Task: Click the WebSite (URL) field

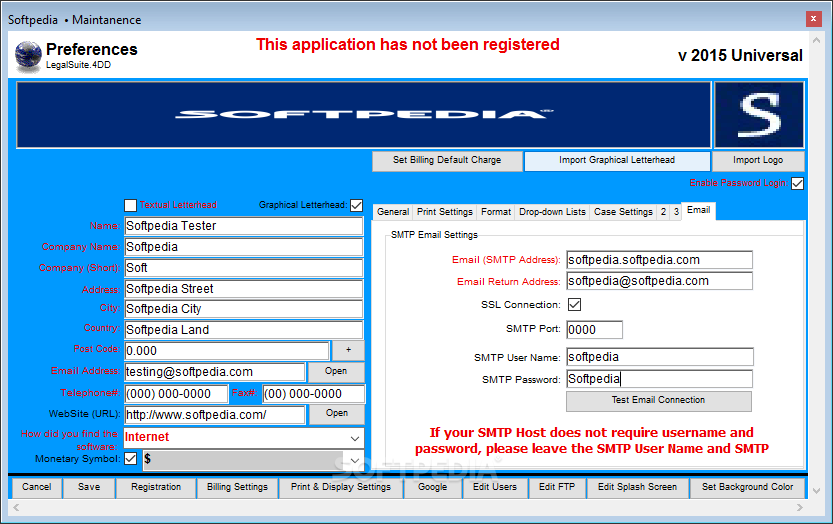Action: pos(215,415)
